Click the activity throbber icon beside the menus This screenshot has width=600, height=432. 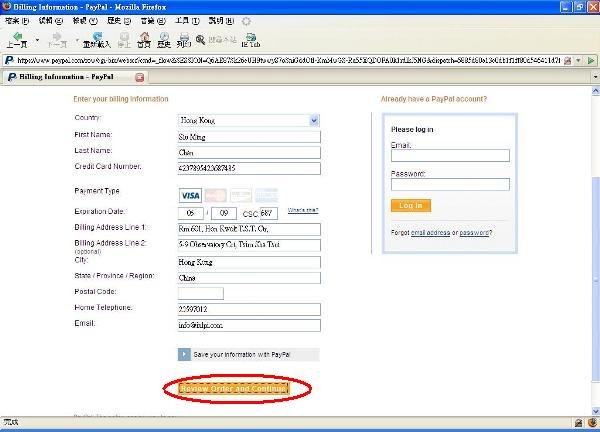pos(246,21)
